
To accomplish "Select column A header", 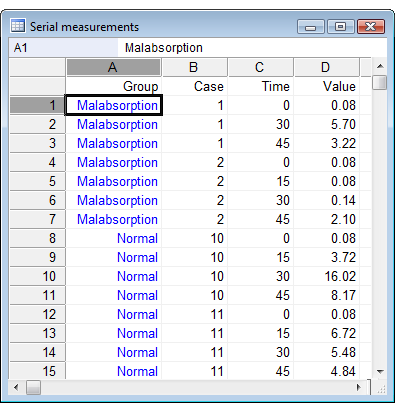I will [114, 67].
